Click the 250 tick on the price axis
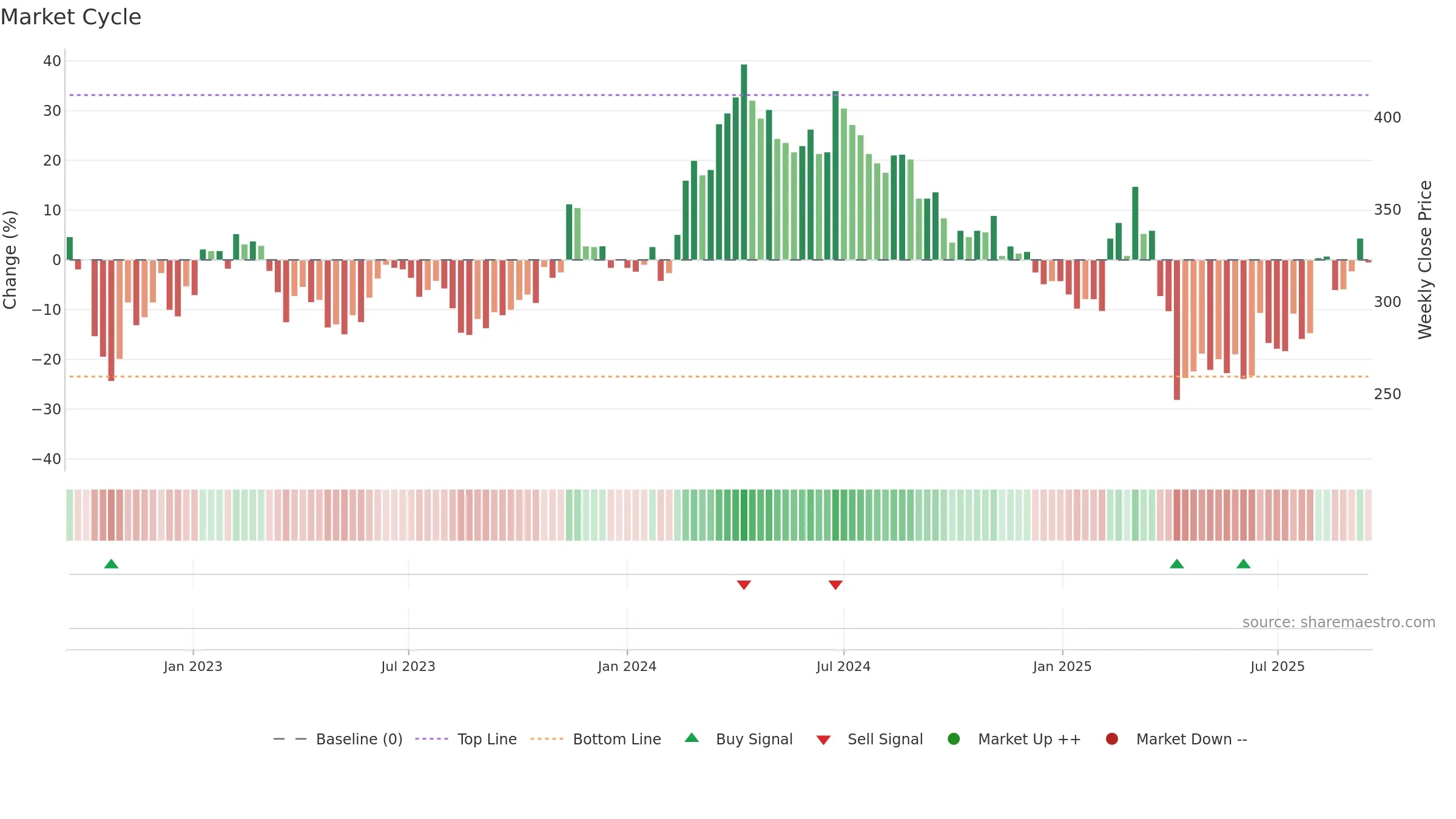The height and width of the screenshot is (819, 1456). pos(1387,394)
